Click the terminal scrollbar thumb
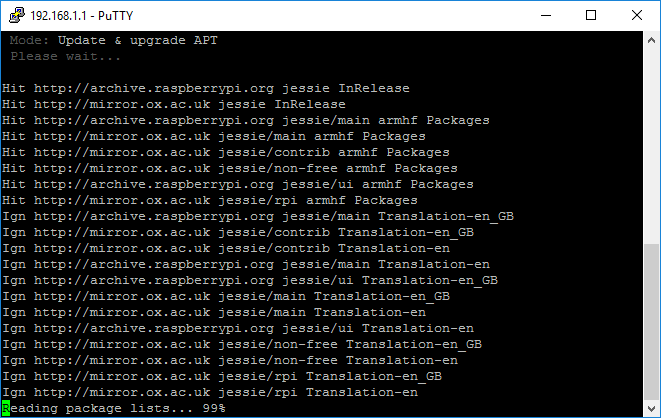 coord(651,322)
